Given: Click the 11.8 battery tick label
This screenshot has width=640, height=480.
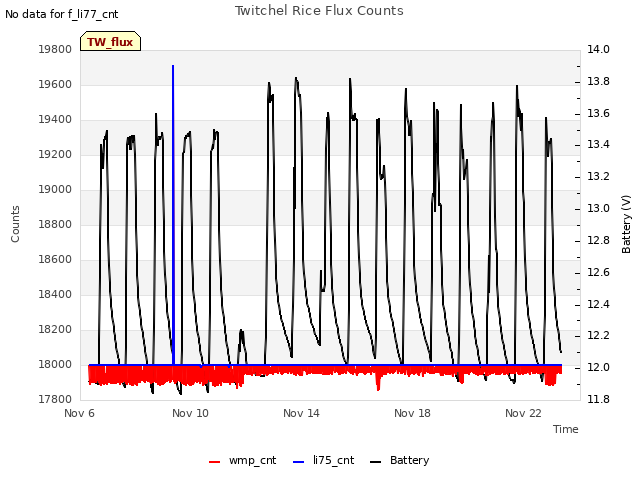Looking at the screenshot, I should [598, 399].
